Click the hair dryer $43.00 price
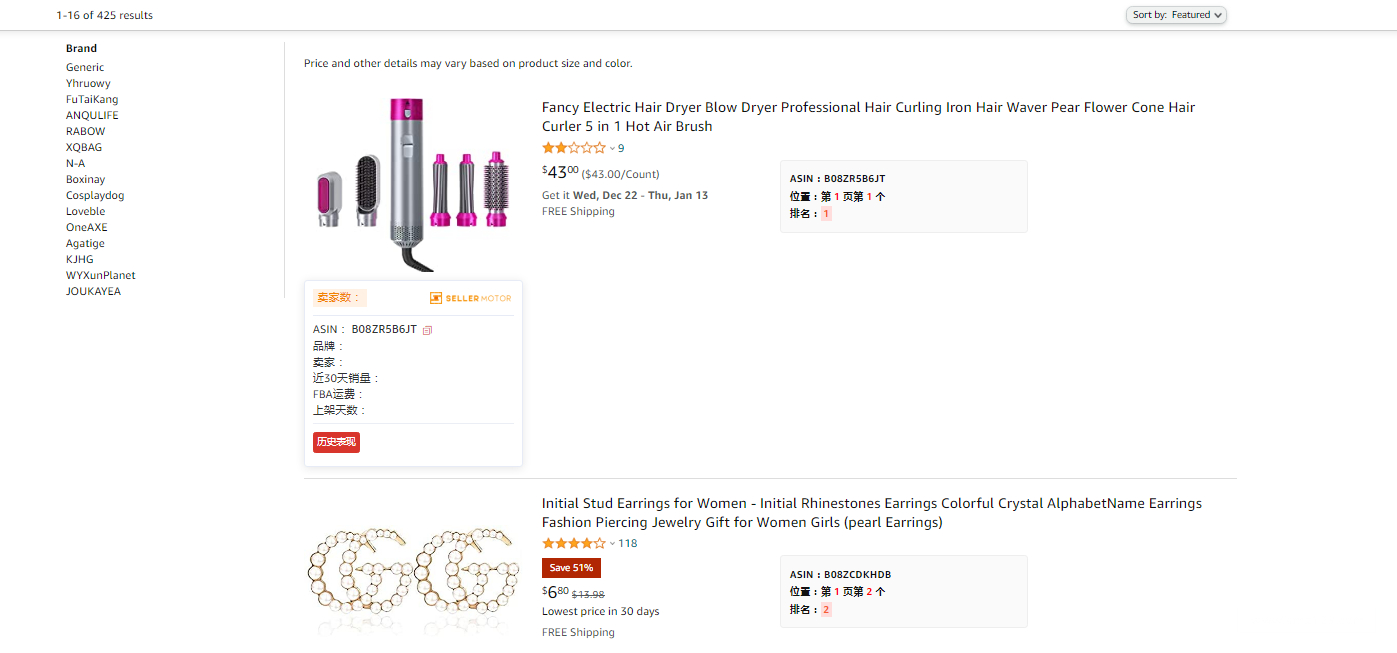 560,172
